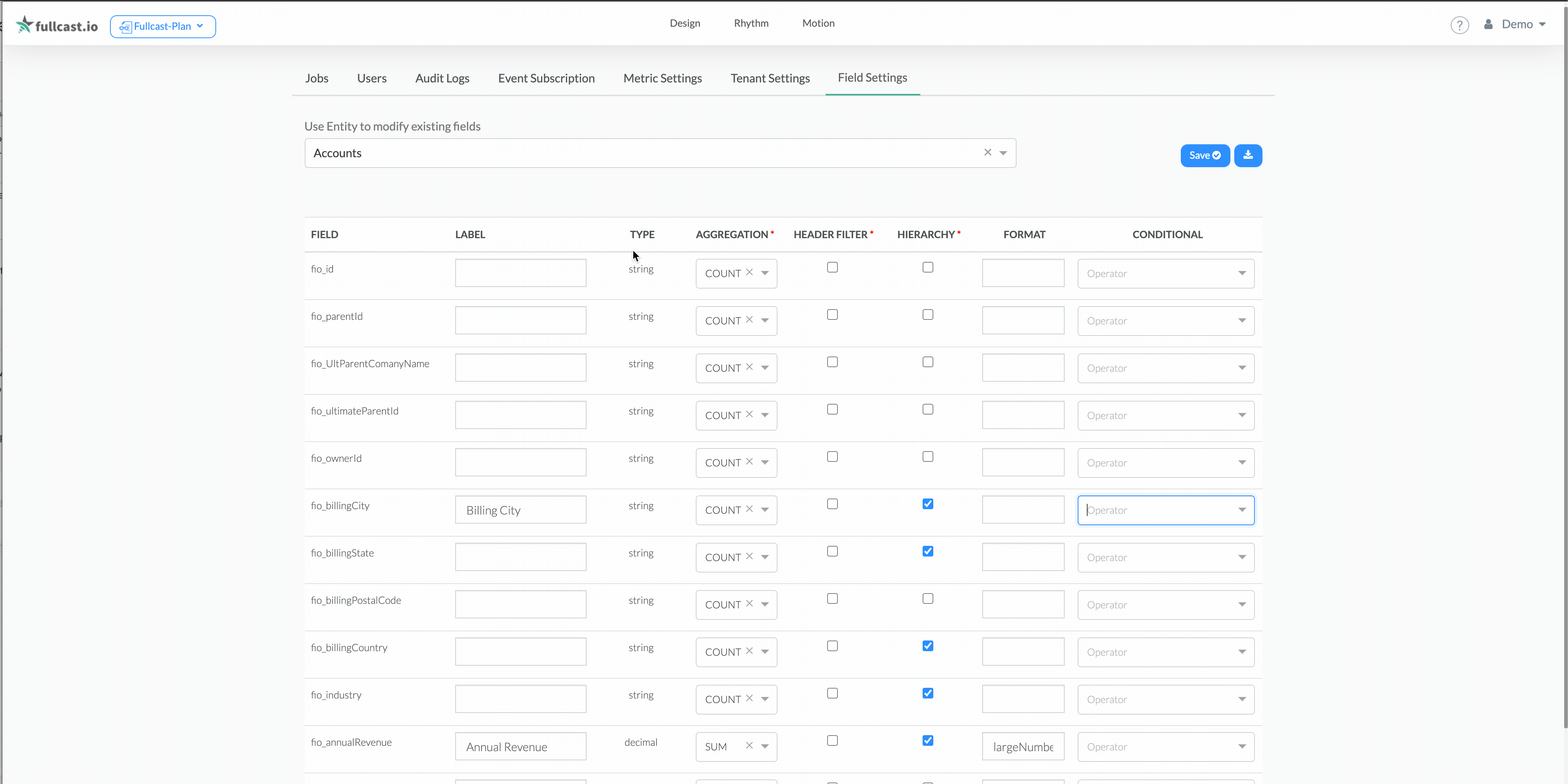Open Operator dropdown for fio_id
Screen dimensions: 1568x784
[x=1165, y=274]
